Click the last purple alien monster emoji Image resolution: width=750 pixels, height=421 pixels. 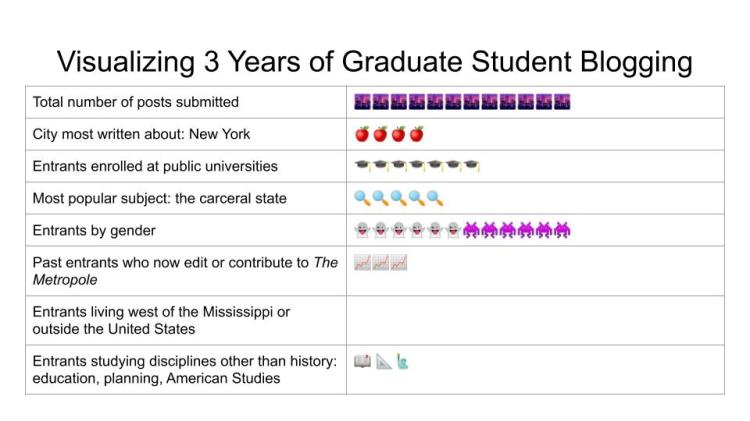[x=562, y=230]
